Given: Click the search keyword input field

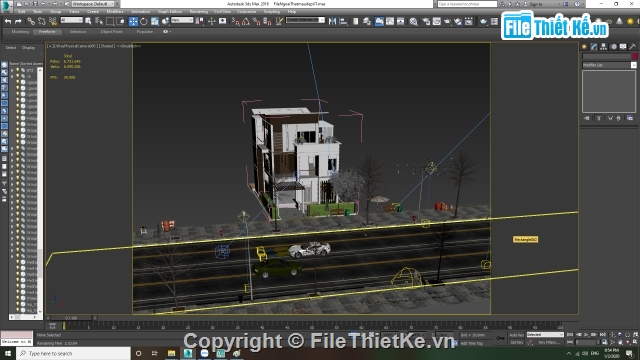Looking at the screenshot, I should [467, 4].
